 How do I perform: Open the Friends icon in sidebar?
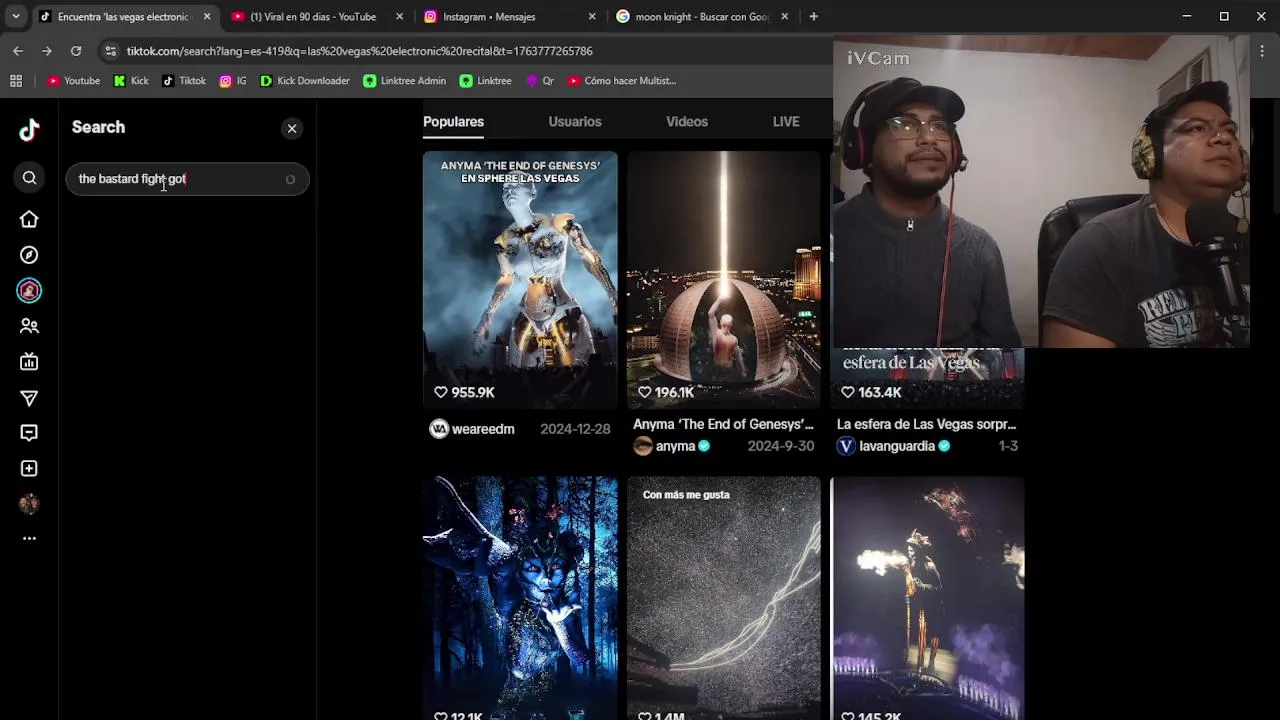29,326
